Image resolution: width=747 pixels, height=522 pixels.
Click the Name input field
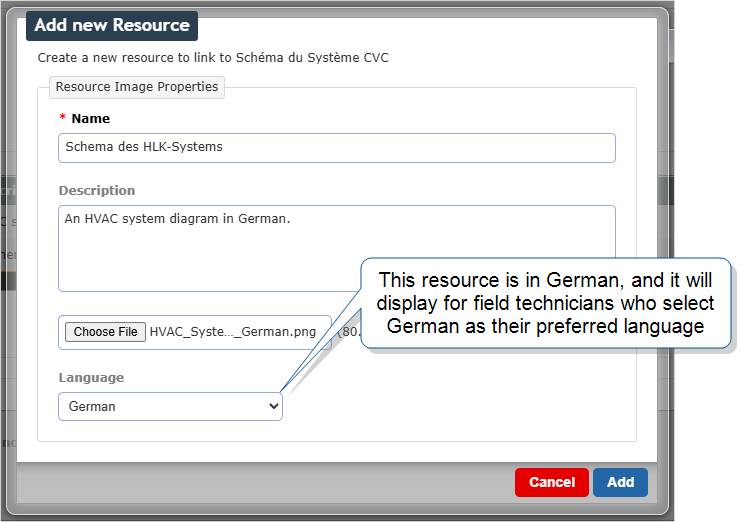[x=337, y=148]
